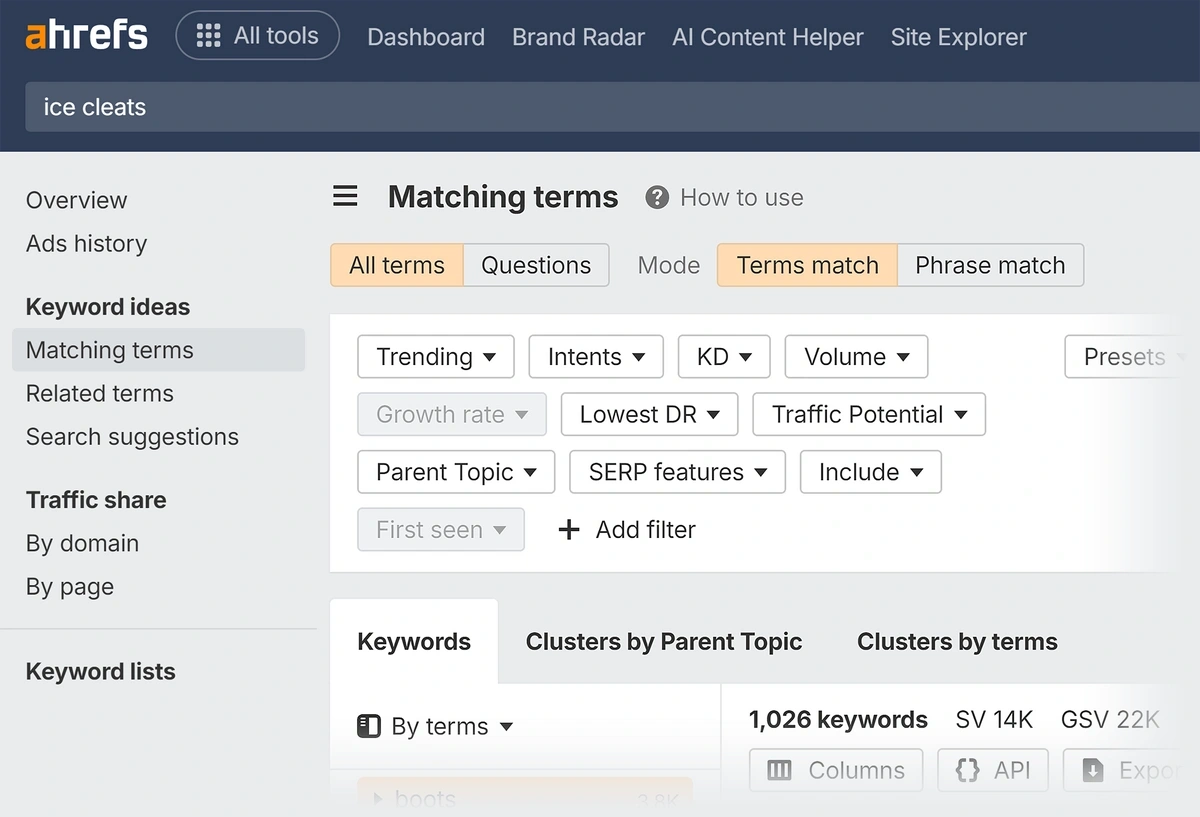Open the All tools grid menu
Image resolution: width=1200 pixels, height=817 pixels.
click(x=257, y=37)
